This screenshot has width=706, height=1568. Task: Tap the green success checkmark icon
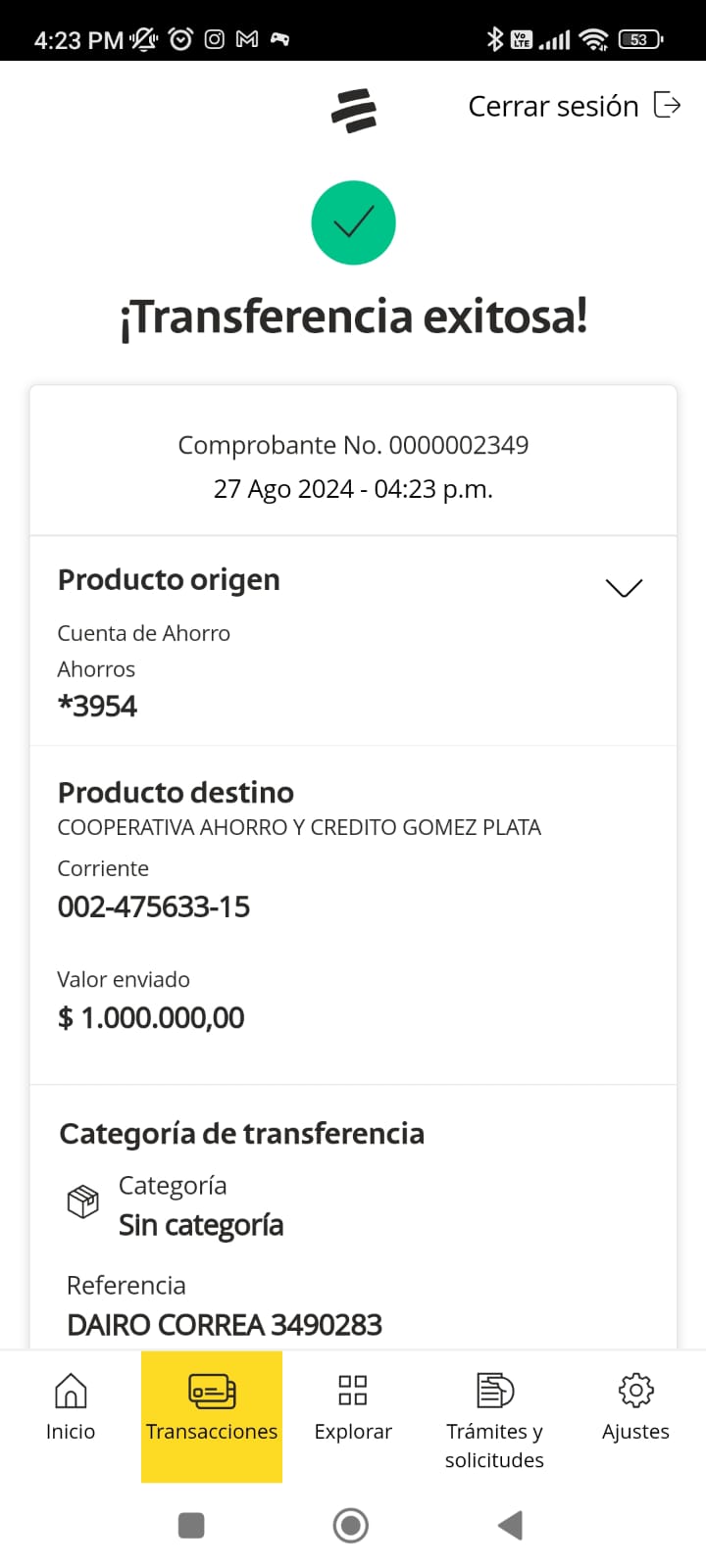(353, 222)
